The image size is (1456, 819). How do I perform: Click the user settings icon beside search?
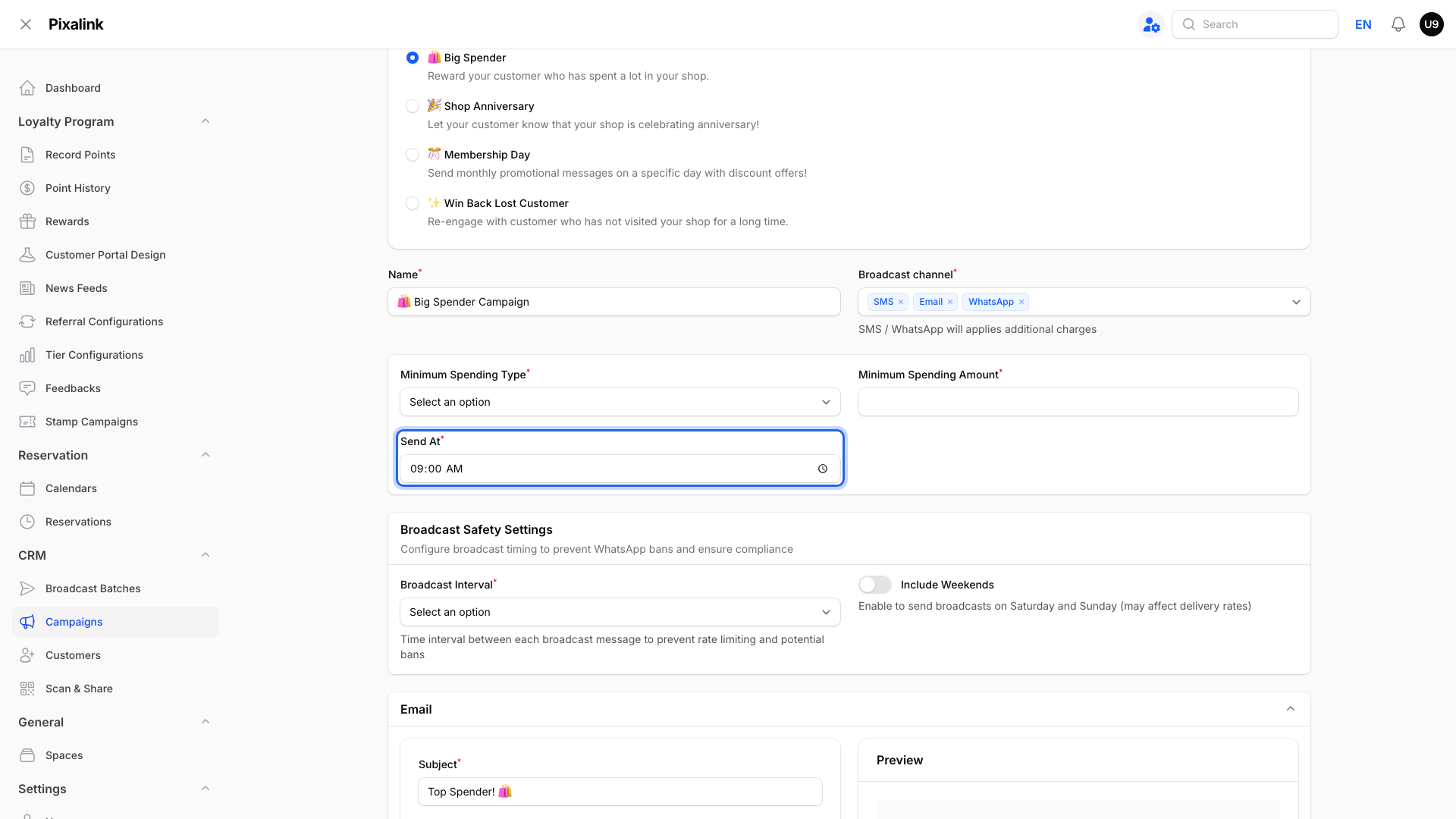(x=1151, y=24)
